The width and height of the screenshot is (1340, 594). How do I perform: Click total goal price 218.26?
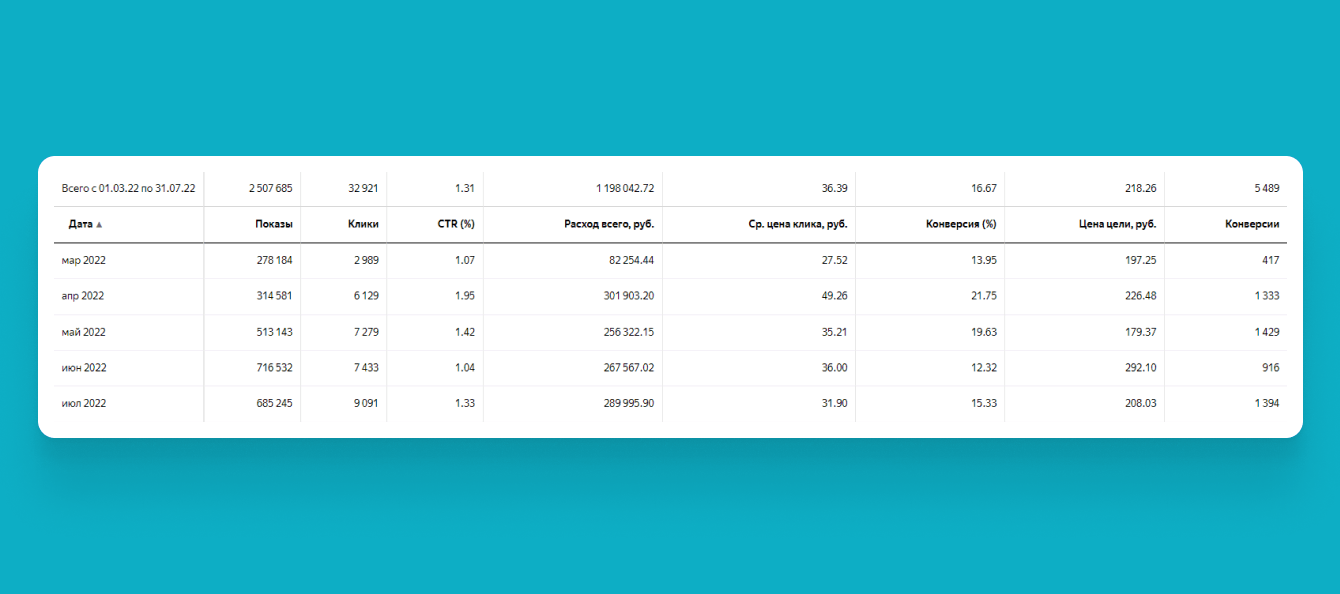[1141, 188]
